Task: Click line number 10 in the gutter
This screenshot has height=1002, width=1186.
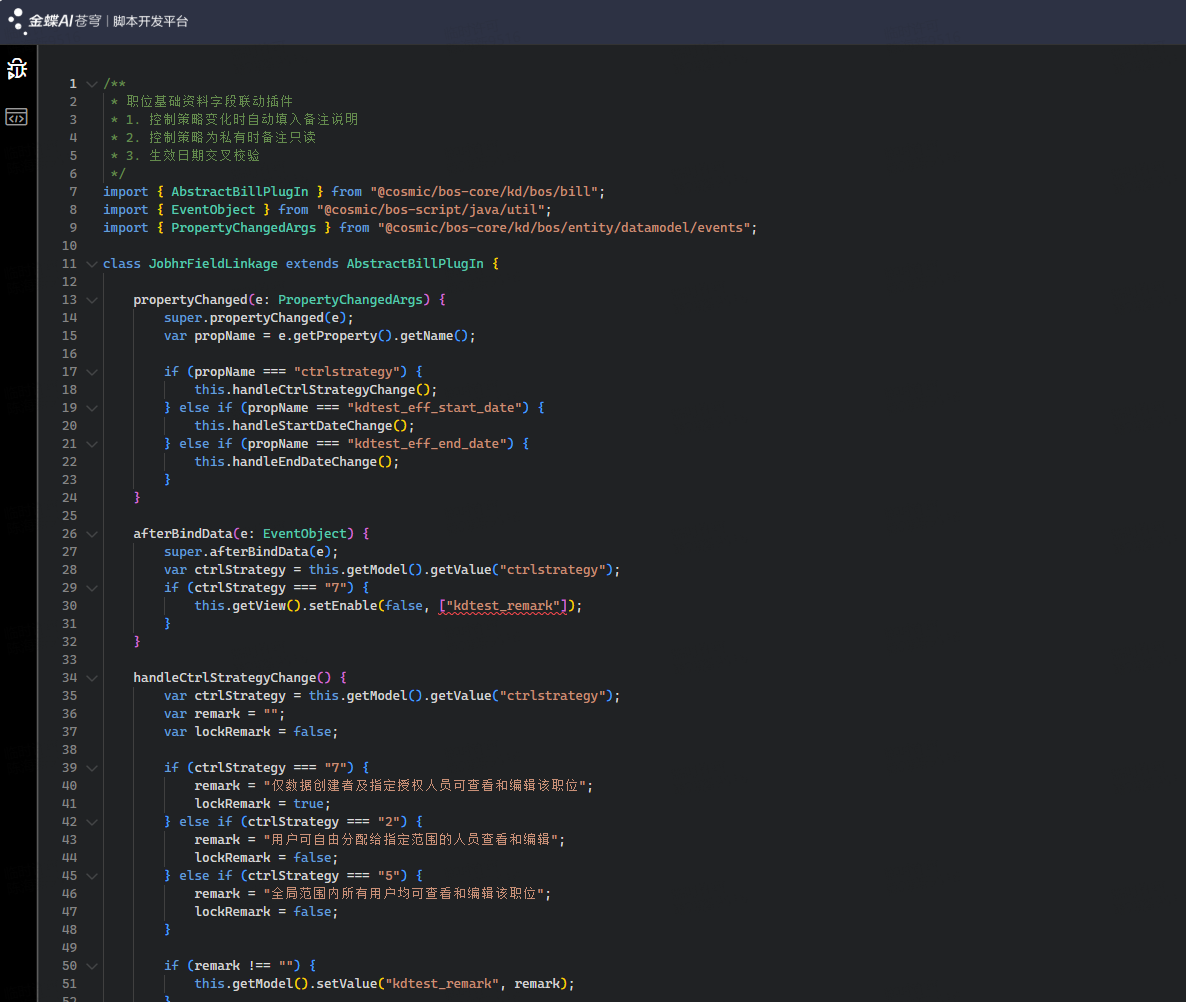Action: point(69,246)
